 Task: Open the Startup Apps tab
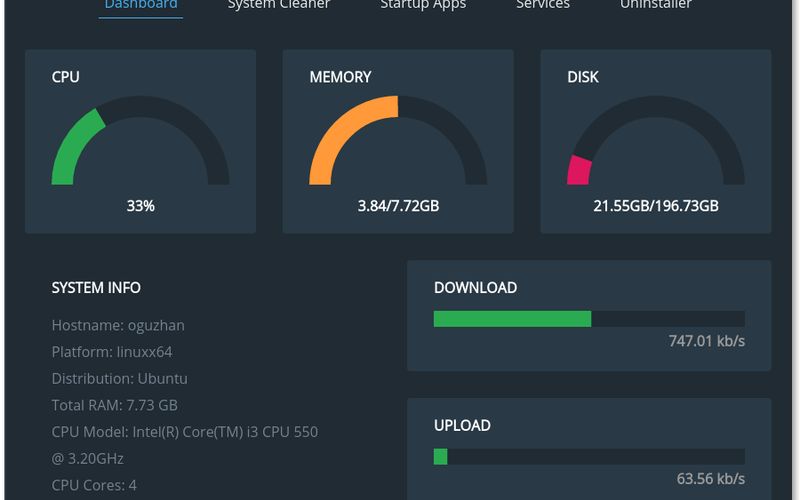point(423,5)
